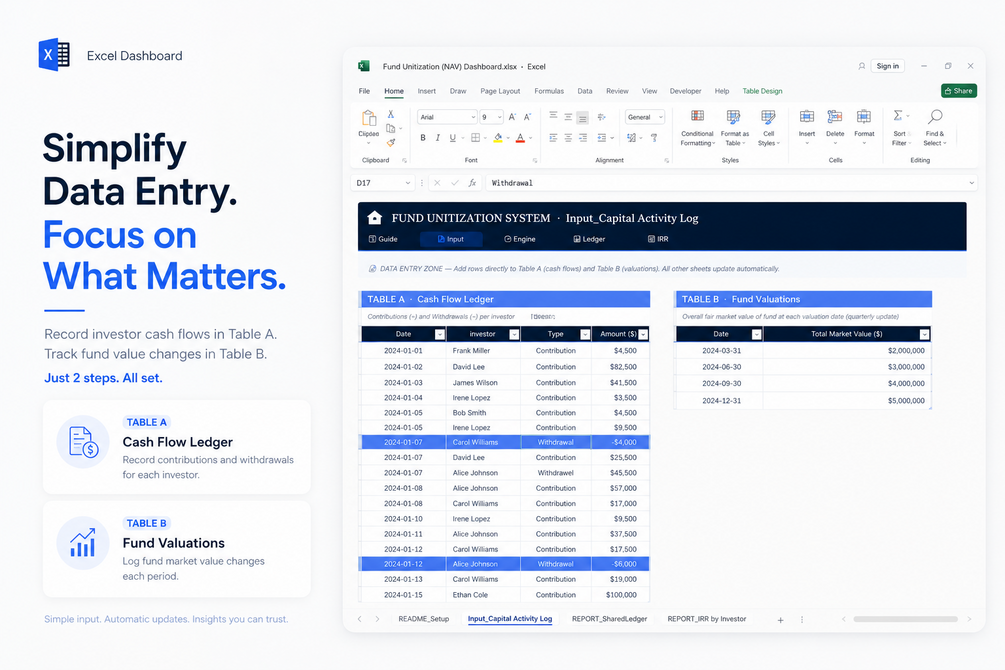Toggle Underline formatting in ribbon
1005x670 pixels.
click(453, 138)
